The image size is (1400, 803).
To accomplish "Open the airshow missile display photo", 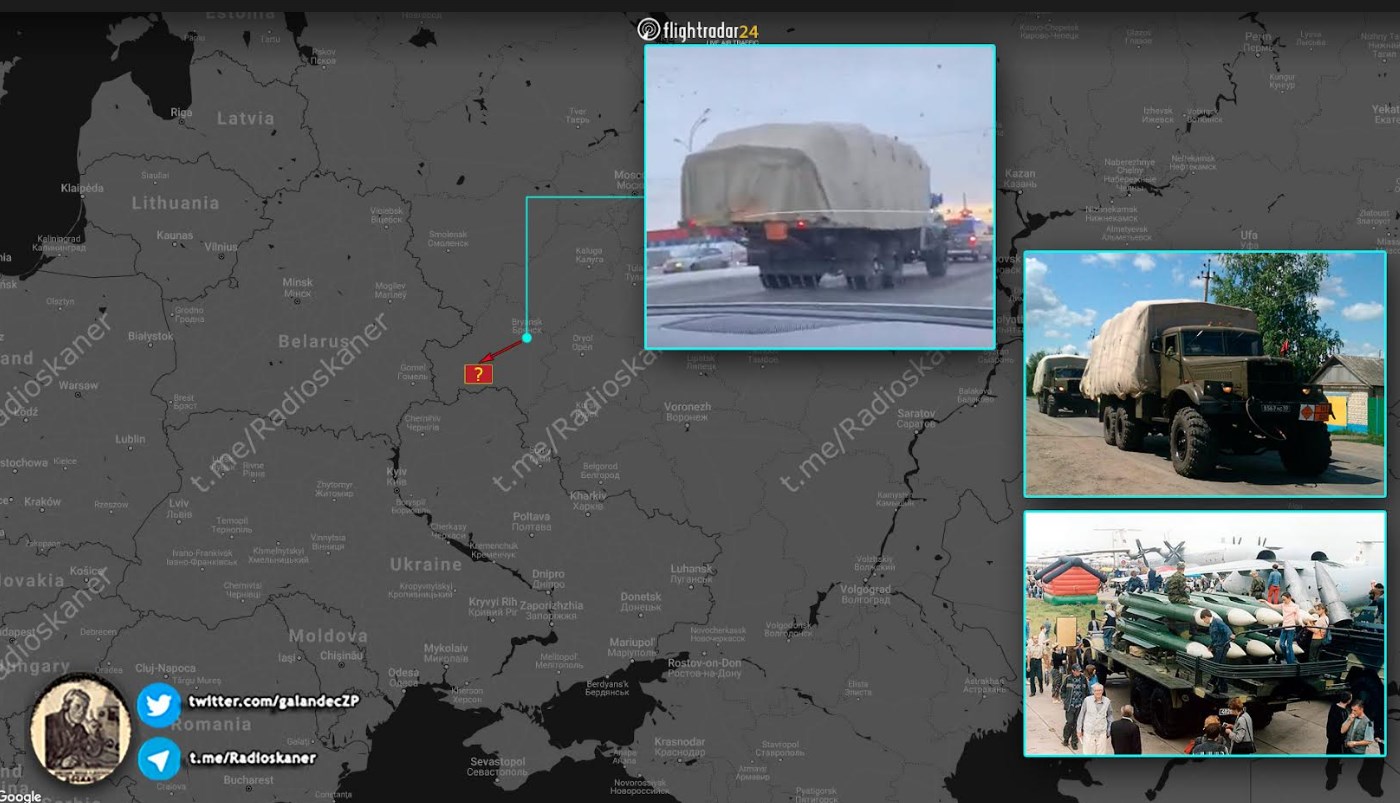I will coord(1204,633).
